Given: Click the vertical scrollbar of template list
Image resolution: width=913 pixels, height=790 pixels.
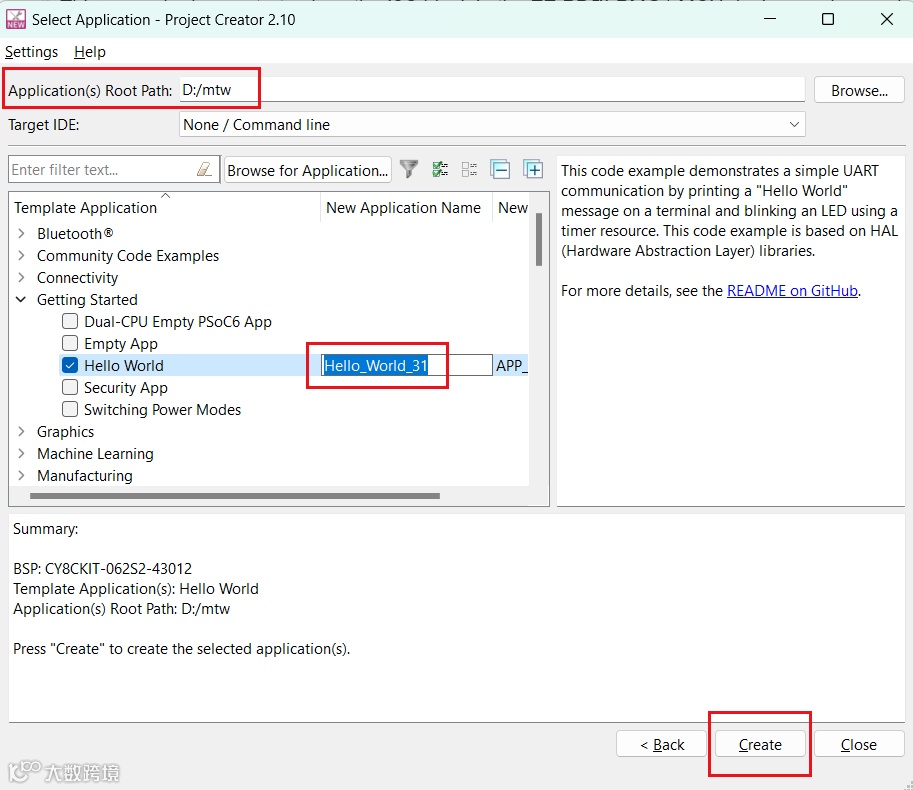Looking at the screenshot, I should (x=539, y=240).
